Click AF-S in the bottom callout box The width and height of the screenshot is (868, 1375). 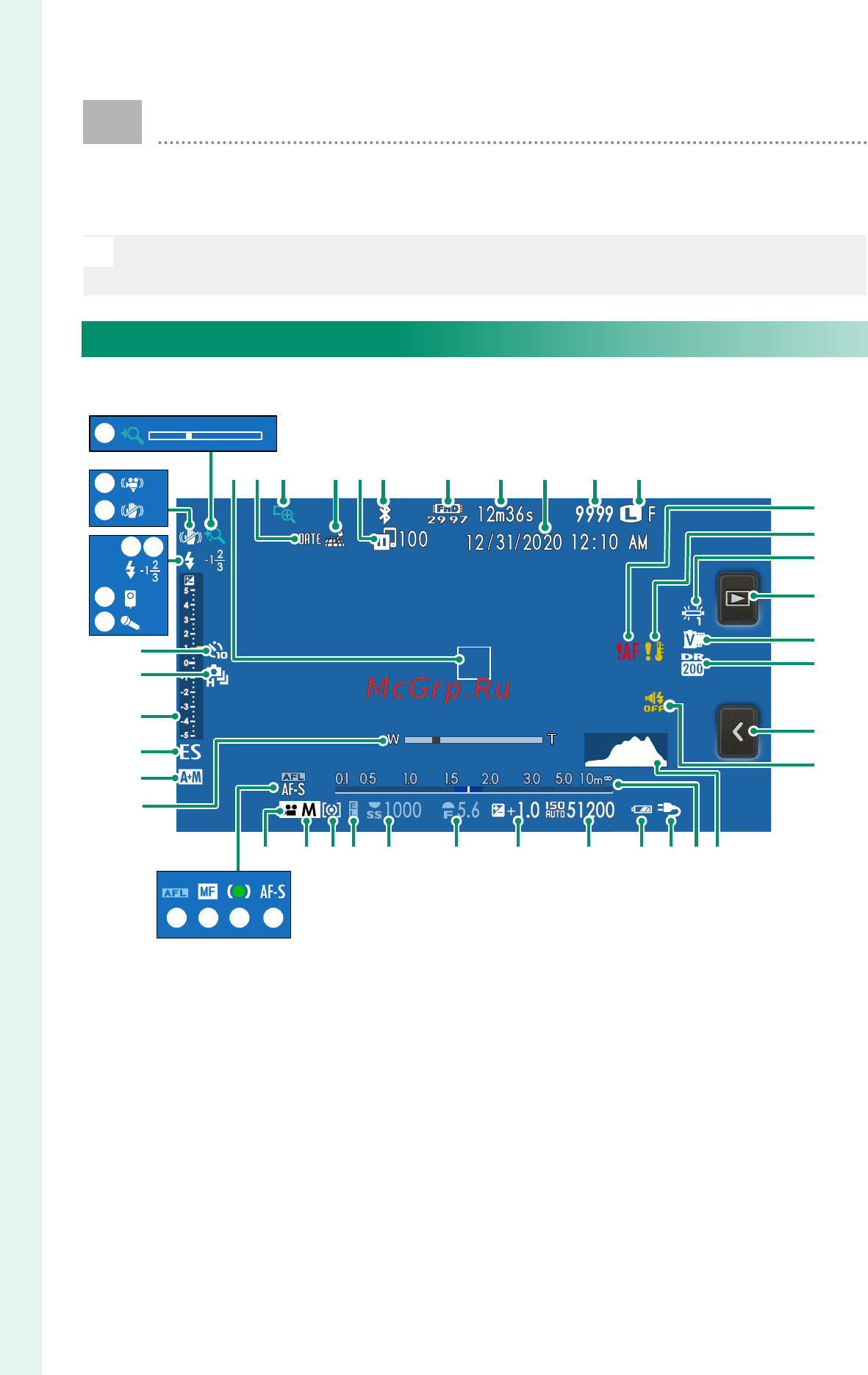tap(273, 892)
